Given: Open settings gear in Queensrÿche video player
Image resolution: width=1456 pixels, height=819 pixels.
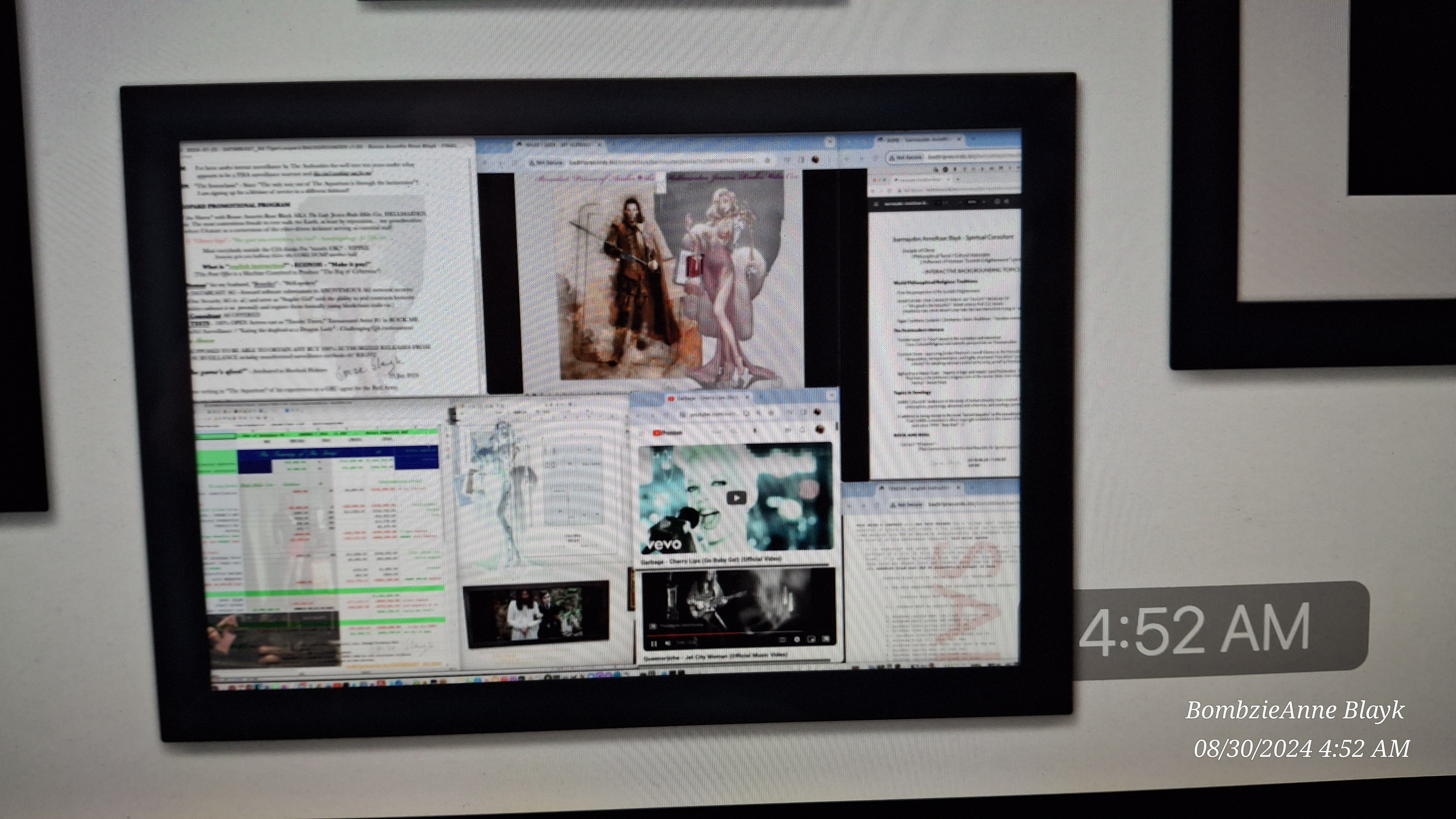Looking at the screenshot, I should [797, 639].
